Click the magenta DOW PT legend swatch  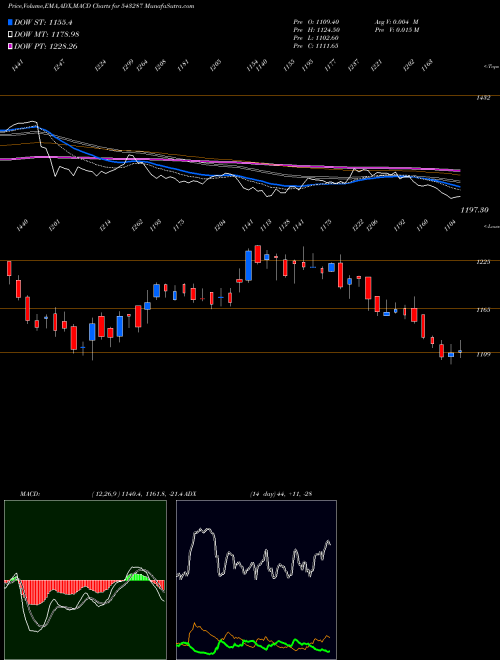[x=10, y=46]
